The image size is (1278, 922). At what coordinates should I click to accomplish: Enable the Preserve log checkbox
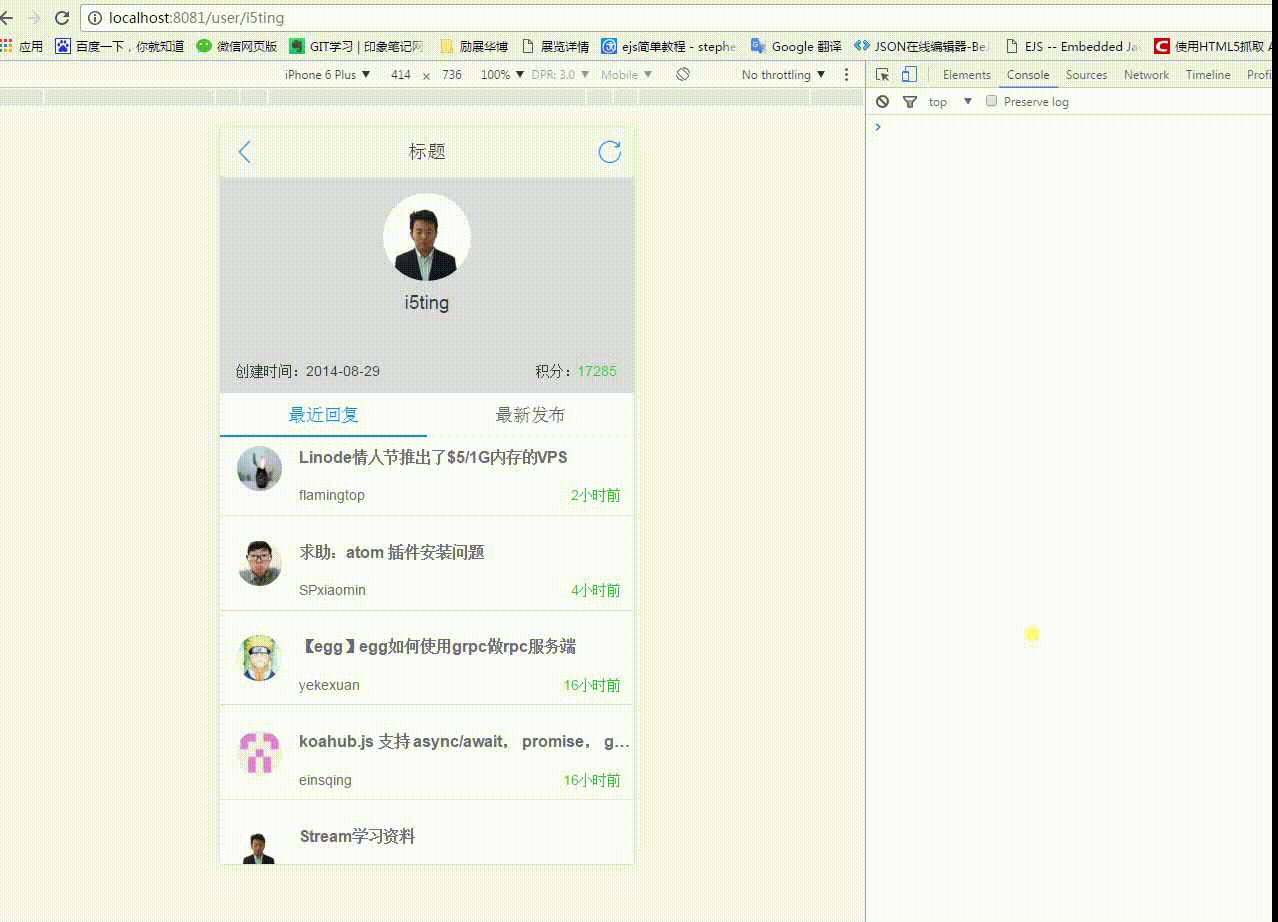click(x=992, y=102)
